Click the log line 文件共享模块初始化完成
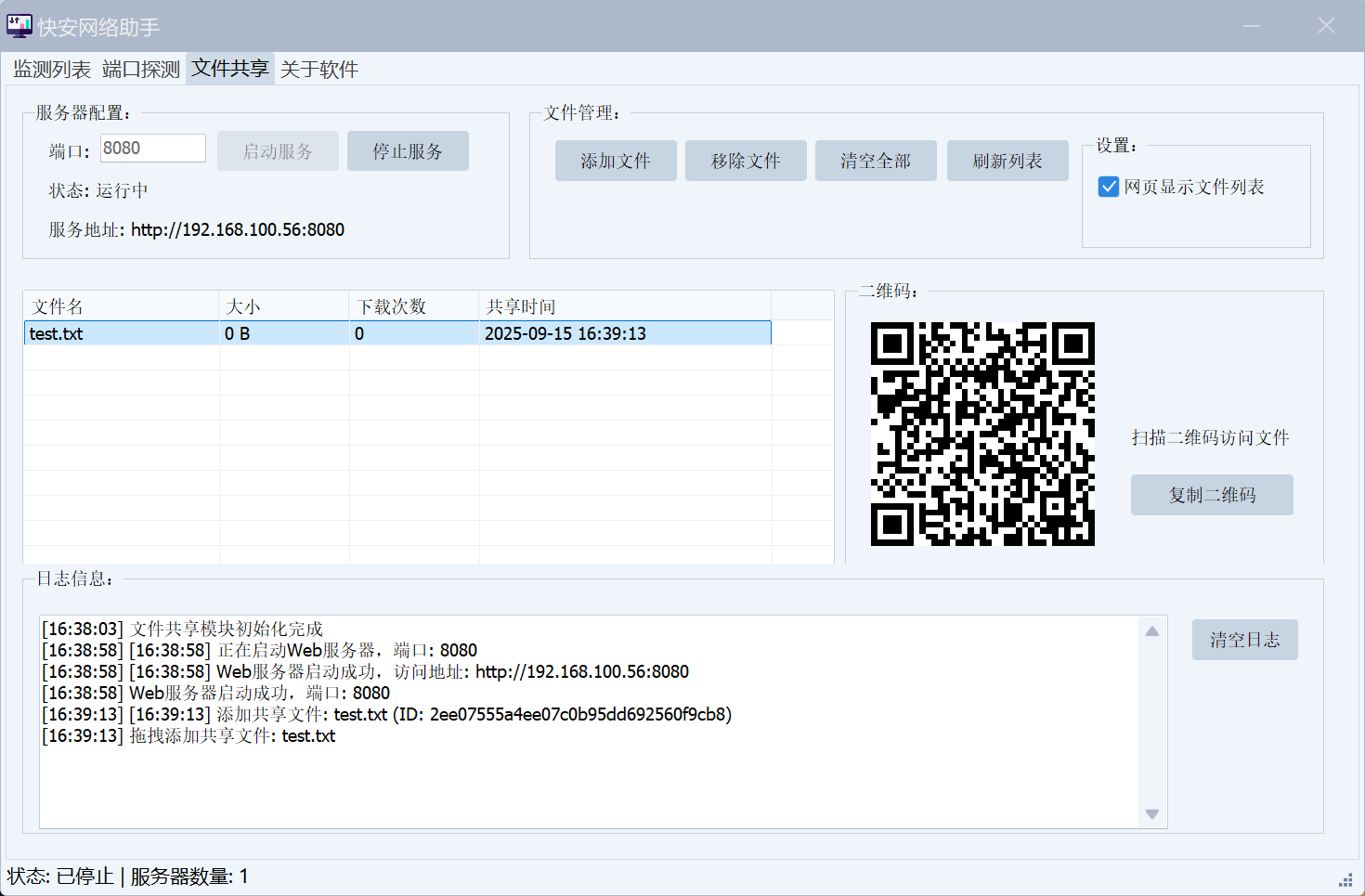This screenshot has width=1365, height=896. (x=183, y=630)
